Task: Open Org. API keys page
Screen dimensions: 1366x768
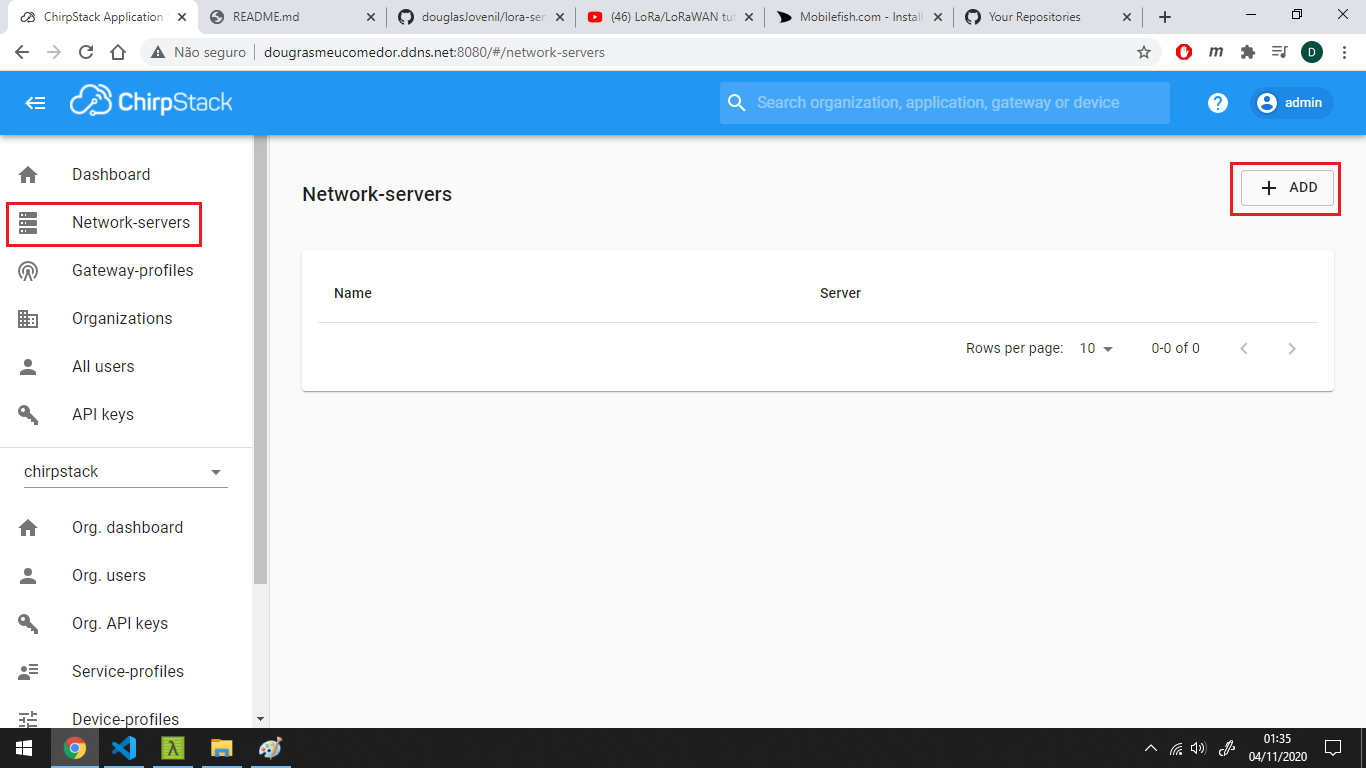Action: [x=120, y=623]
